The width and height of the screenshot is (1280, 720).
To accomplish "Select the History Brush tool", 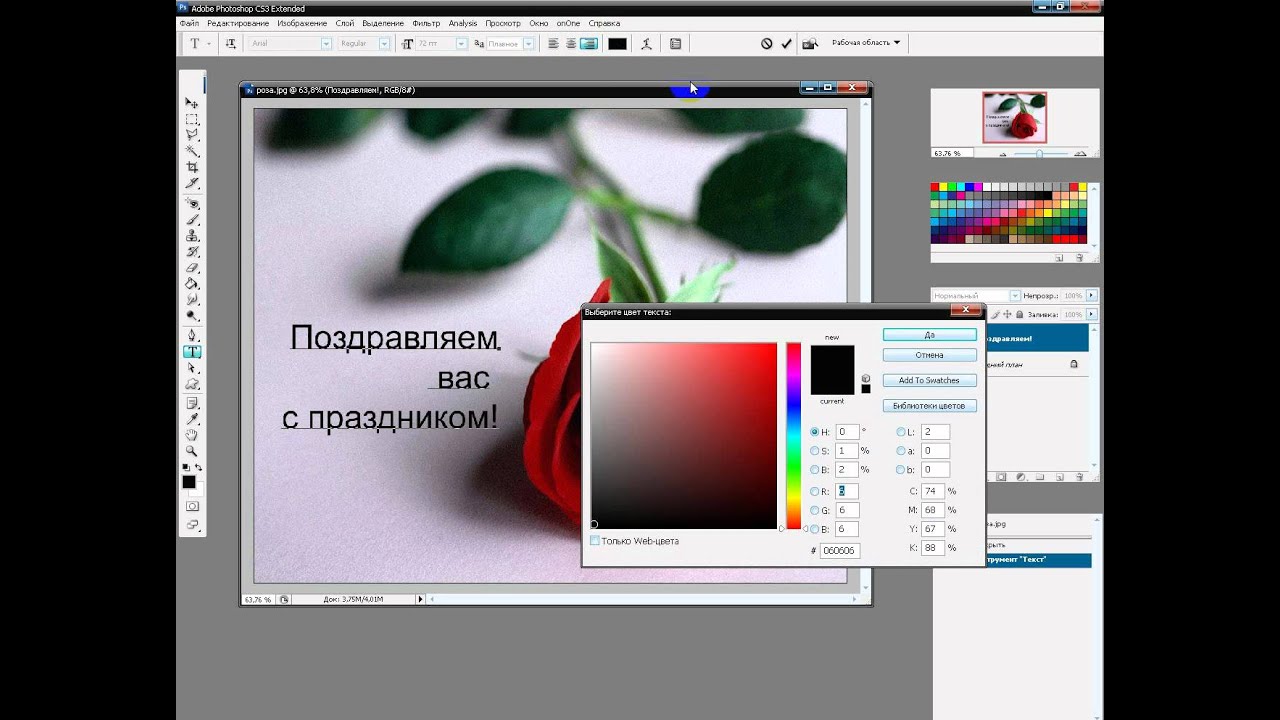I will (191, 252).
